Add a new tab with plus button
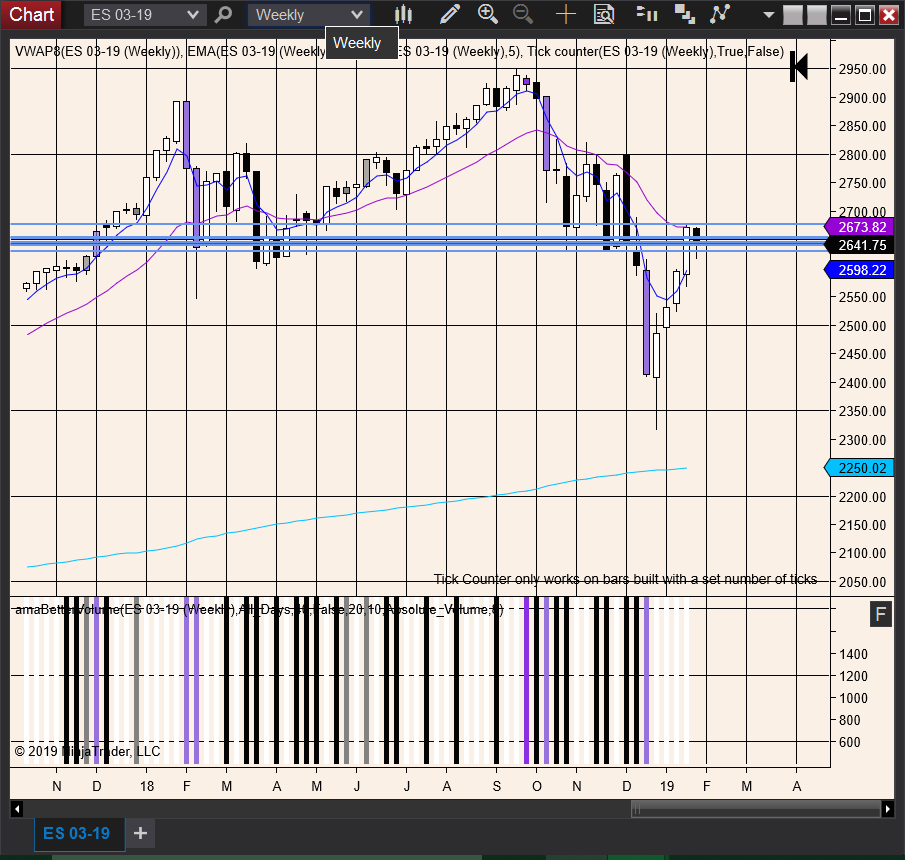 tap(140, 833)
